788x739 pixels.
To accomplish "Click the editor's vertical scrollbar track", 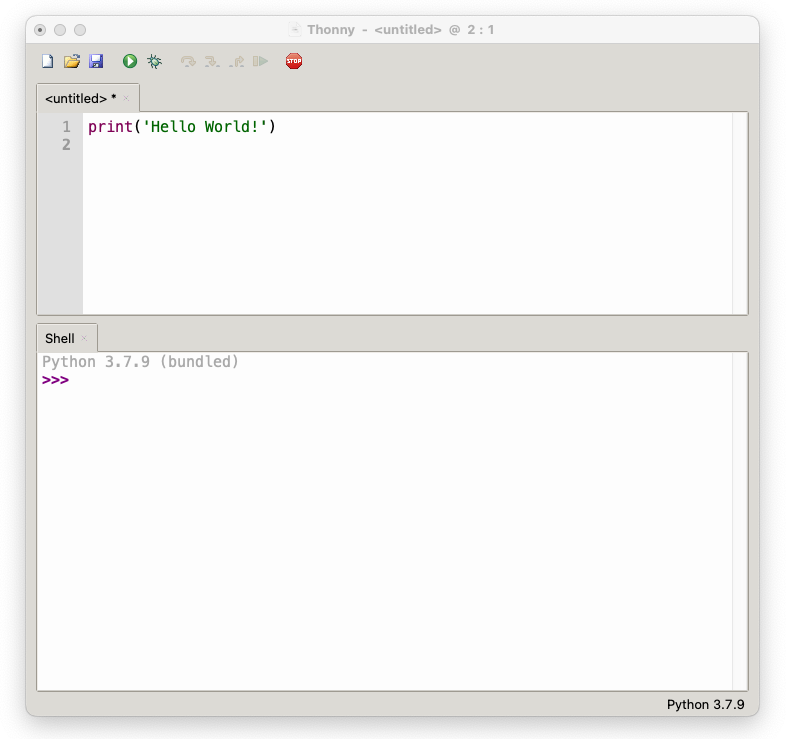I will click(740, 213).
